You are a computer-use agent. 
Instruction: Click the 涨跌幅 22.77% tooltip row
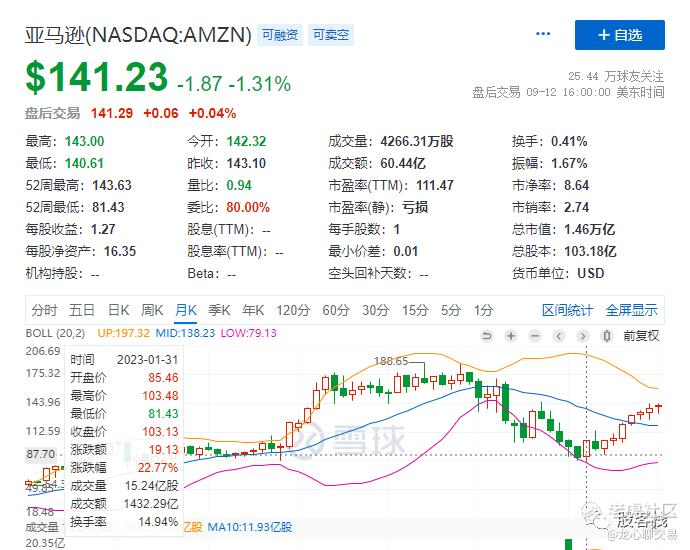tap(124, 467)
